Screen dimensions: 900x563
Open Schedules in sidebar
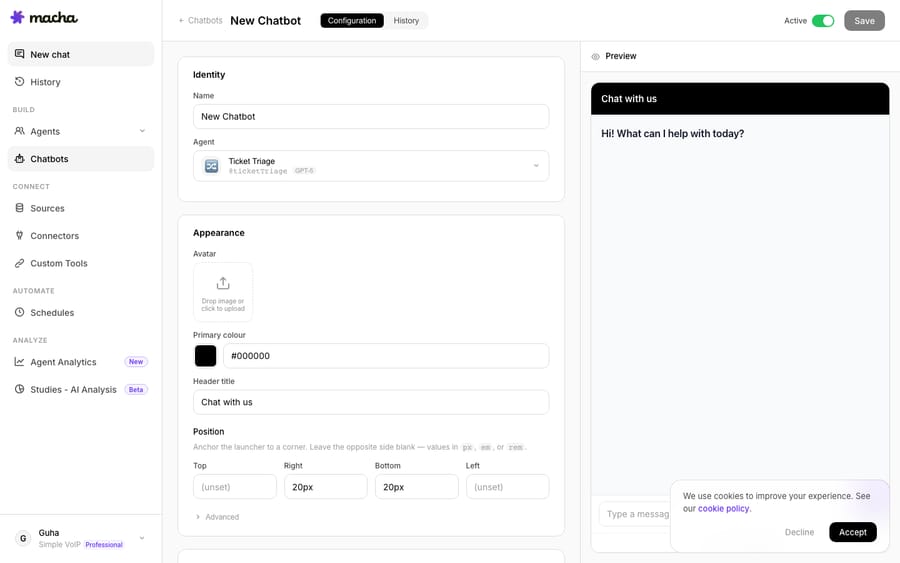coord(81,312)
